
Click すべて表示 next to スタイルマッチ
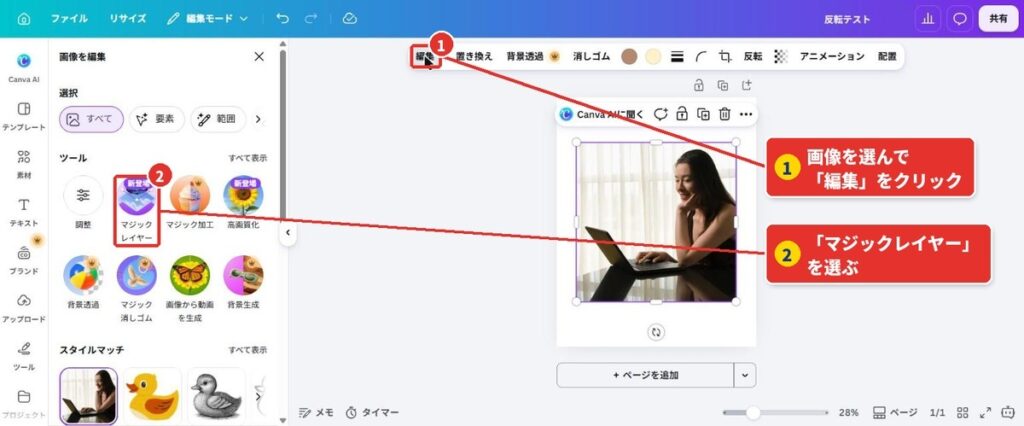[248, 350]
